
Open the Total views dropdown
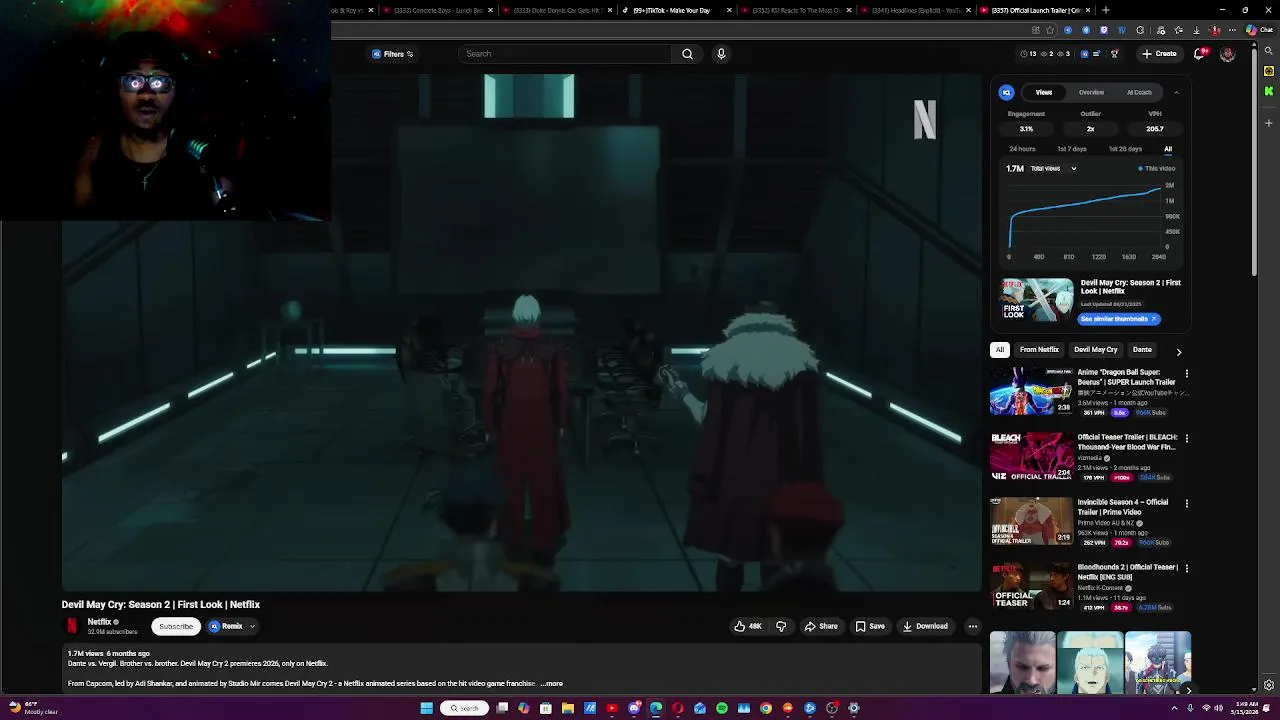tap(1053, 169)
